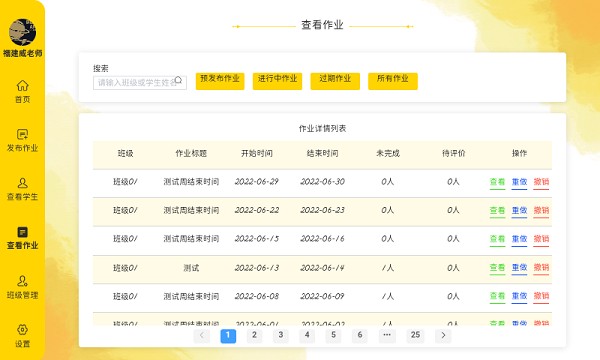This screenshot has width=600, height=360.
Task: Click 查看 for the 2022-06-29 homework
Action: point(497,182)
